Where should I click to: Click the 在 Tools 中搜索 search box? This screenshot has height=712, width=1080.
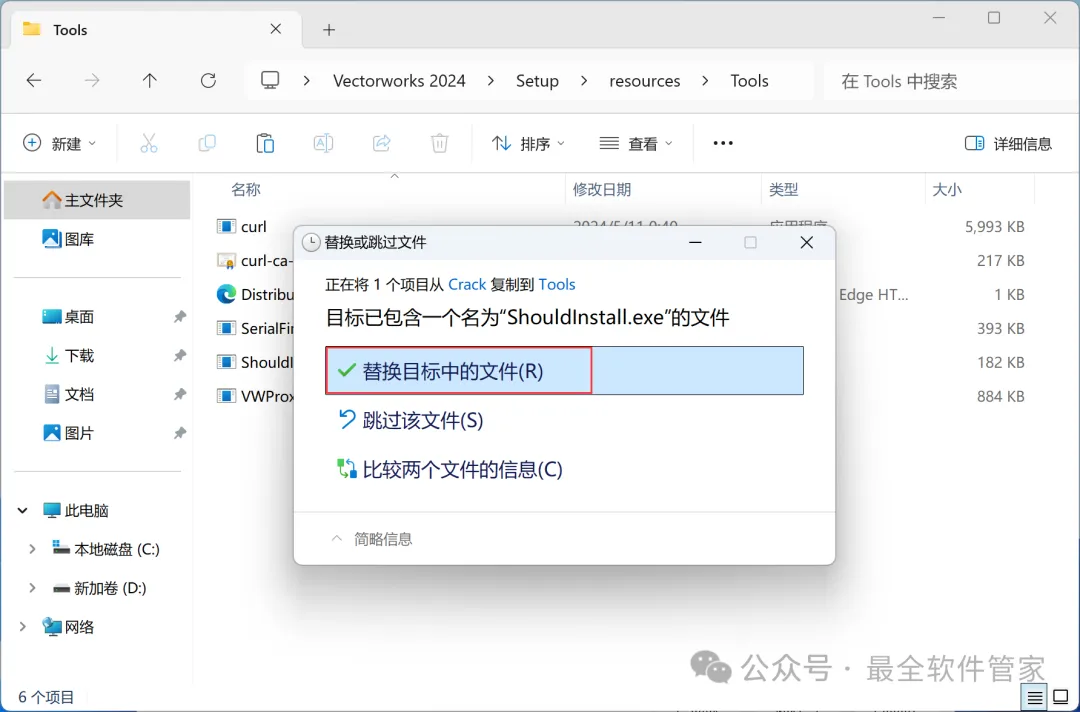pyautogui.click(x=951, y=81)
